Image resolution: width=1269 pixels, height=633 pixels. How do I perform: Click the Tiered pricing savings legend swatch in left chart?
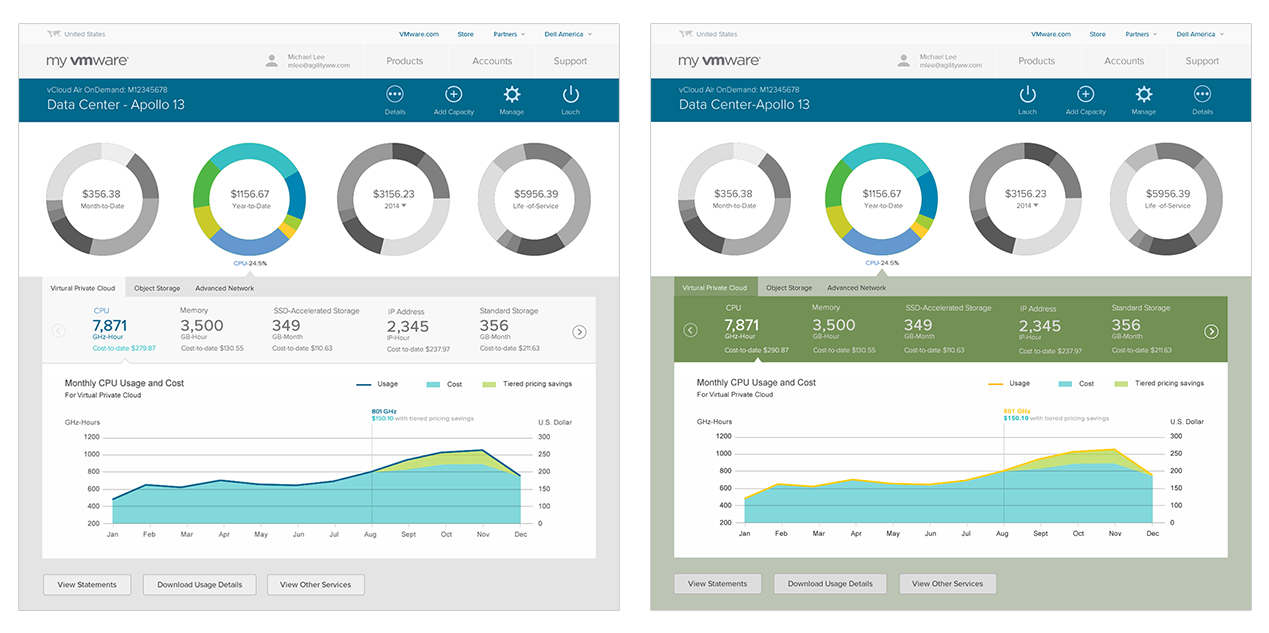pos(489,384)
